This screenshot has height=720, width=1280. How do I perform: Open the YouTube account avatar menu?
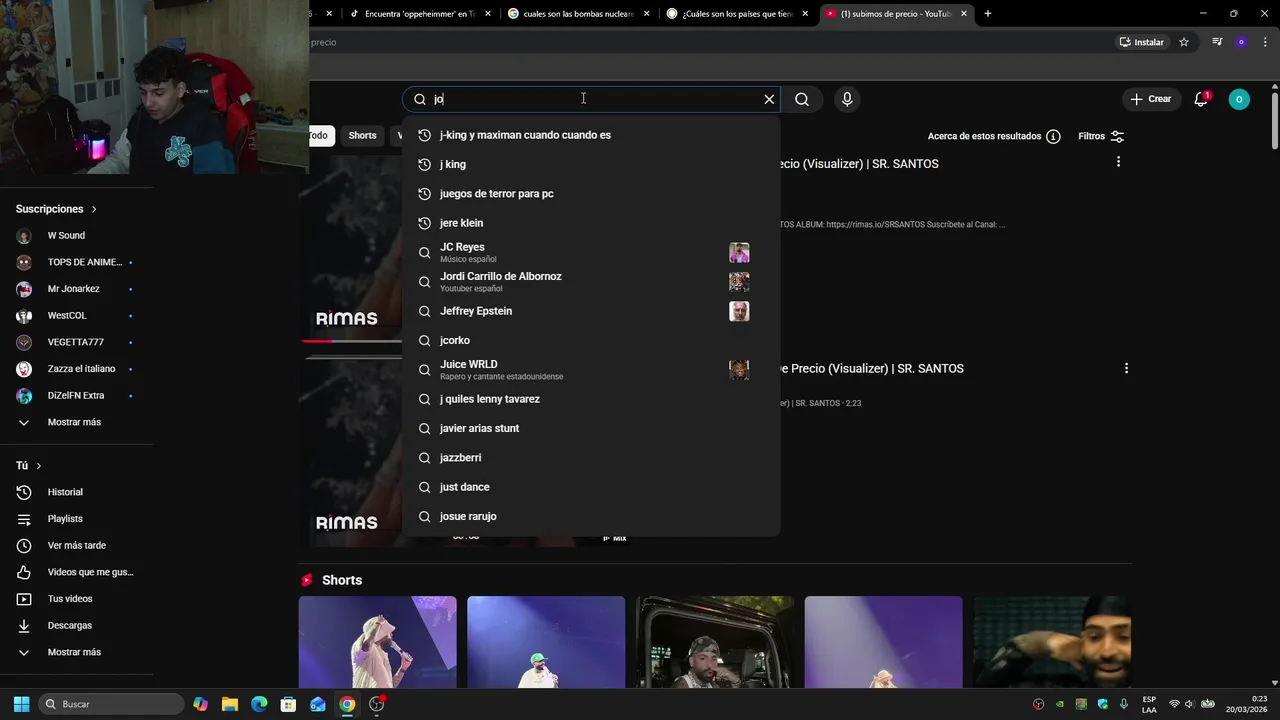(x=1239, y=99)
